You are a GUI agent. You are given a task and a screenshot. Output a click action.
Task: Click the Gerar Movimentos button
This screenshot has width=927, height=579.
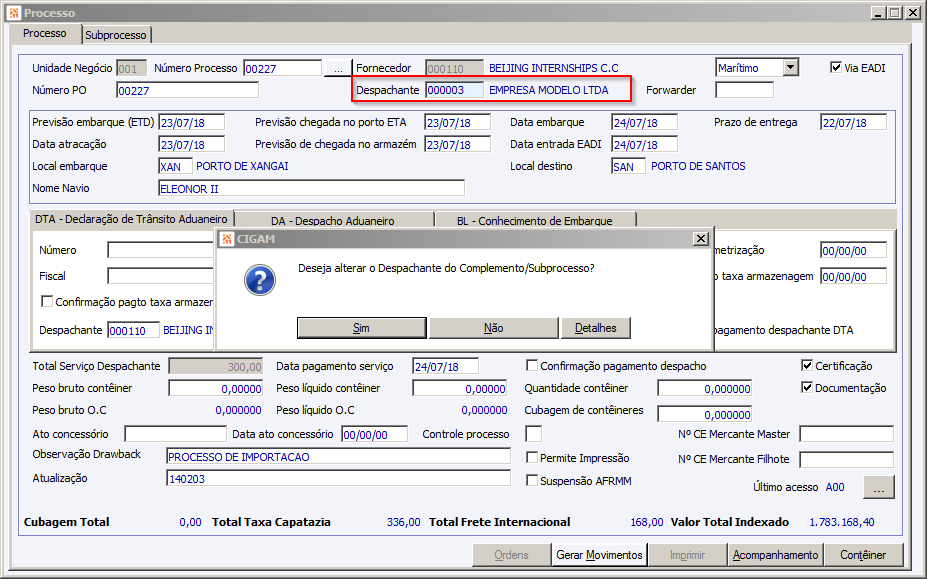point(599,555)
